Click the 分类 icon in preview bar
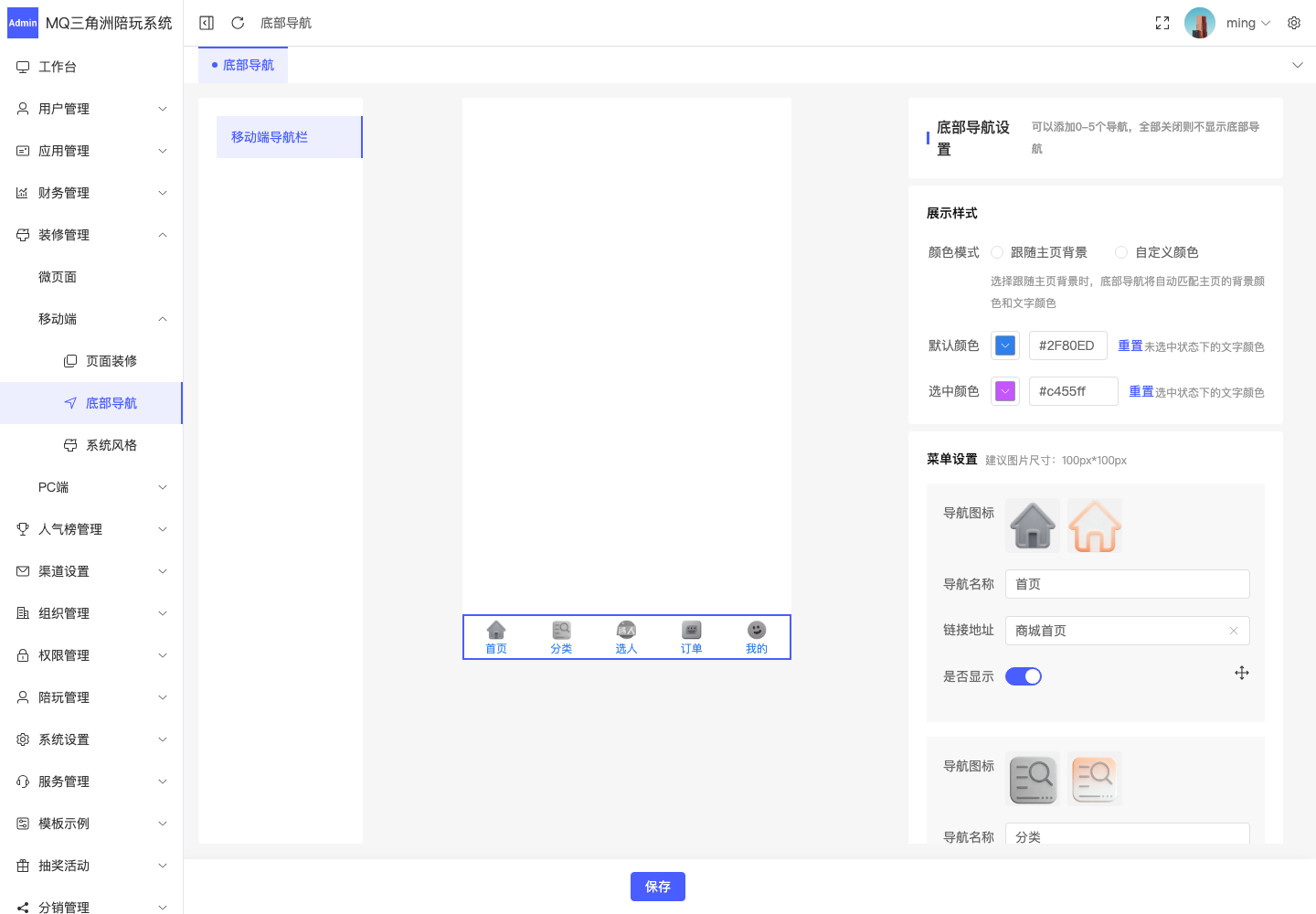This screenshot has width=1316, height=914. [561, 630]
